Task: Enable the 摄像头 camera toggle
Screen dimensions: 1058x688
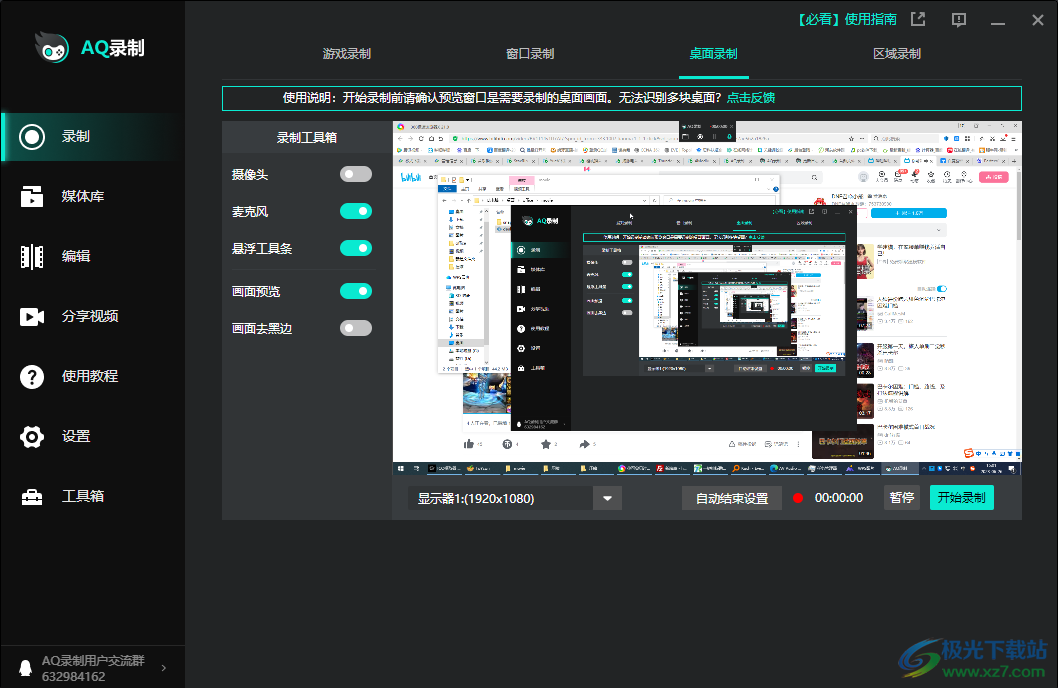Action: (356, 173)
